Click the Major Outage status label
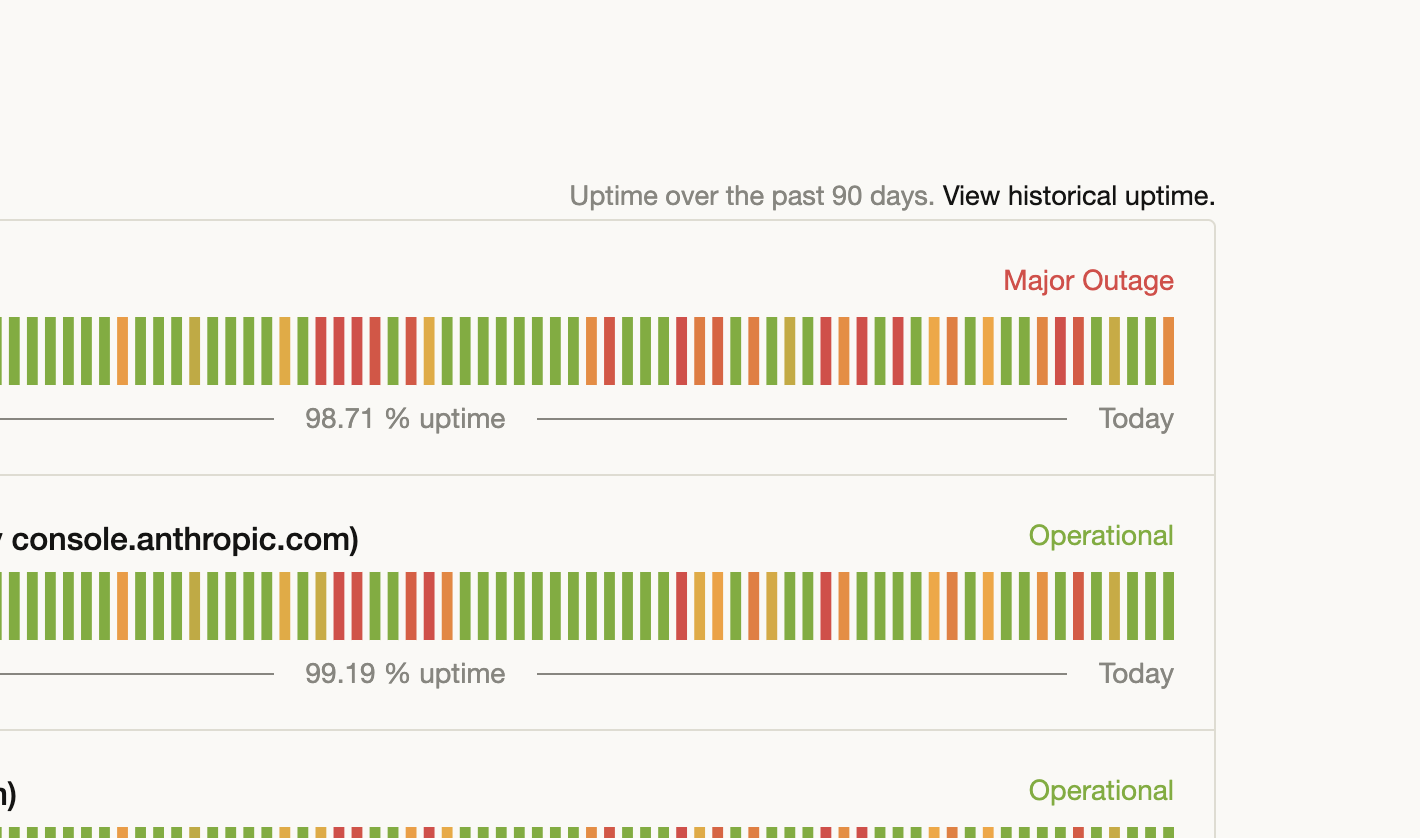The image size is (1420, 838). [1088, 281]
